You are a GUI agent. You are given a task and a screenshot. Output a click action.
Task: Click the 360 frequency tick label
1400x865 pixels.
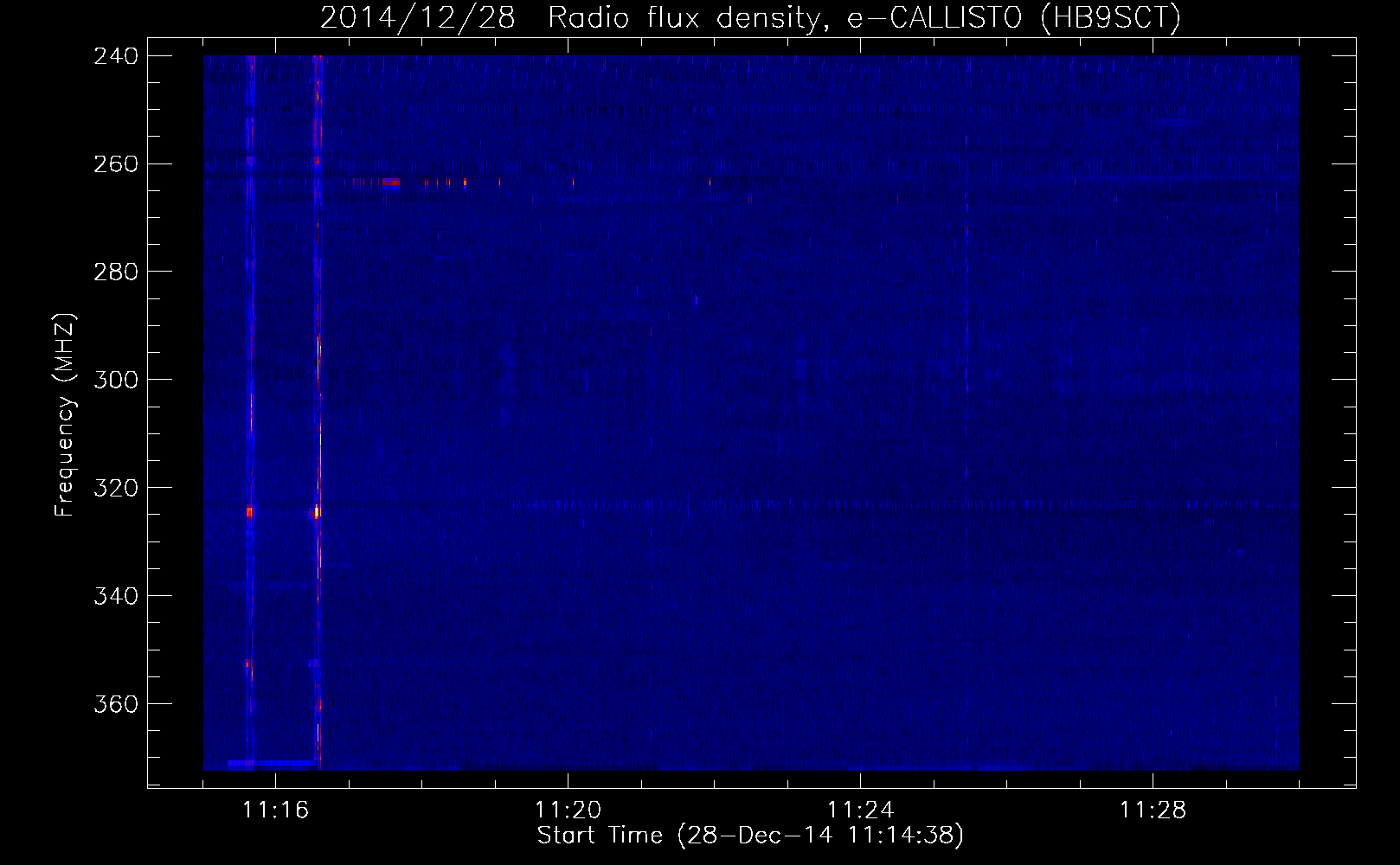(116, 704)
